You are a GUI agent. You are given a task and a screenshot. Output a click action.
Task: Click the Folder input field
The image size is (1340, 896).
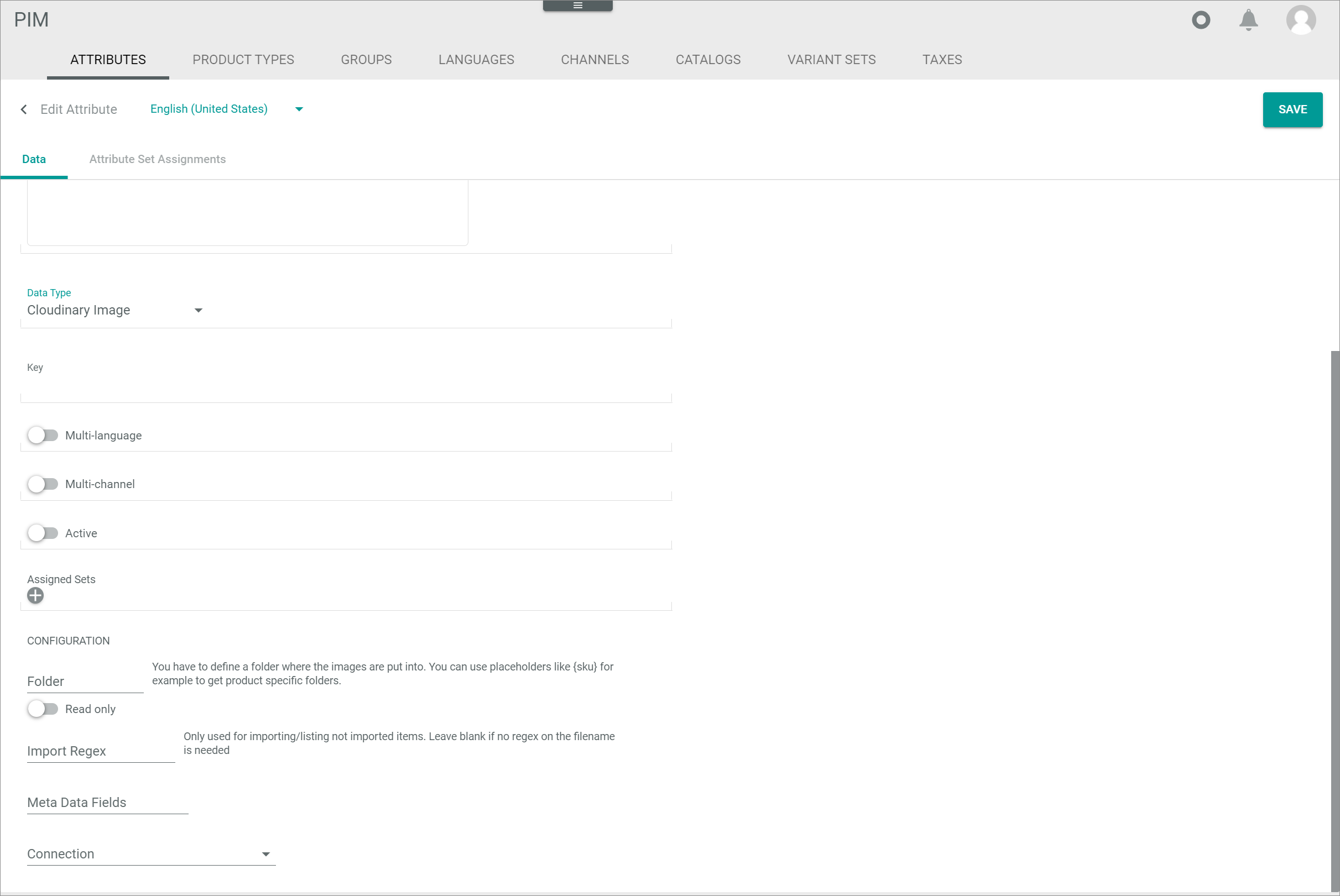[85, 681]
